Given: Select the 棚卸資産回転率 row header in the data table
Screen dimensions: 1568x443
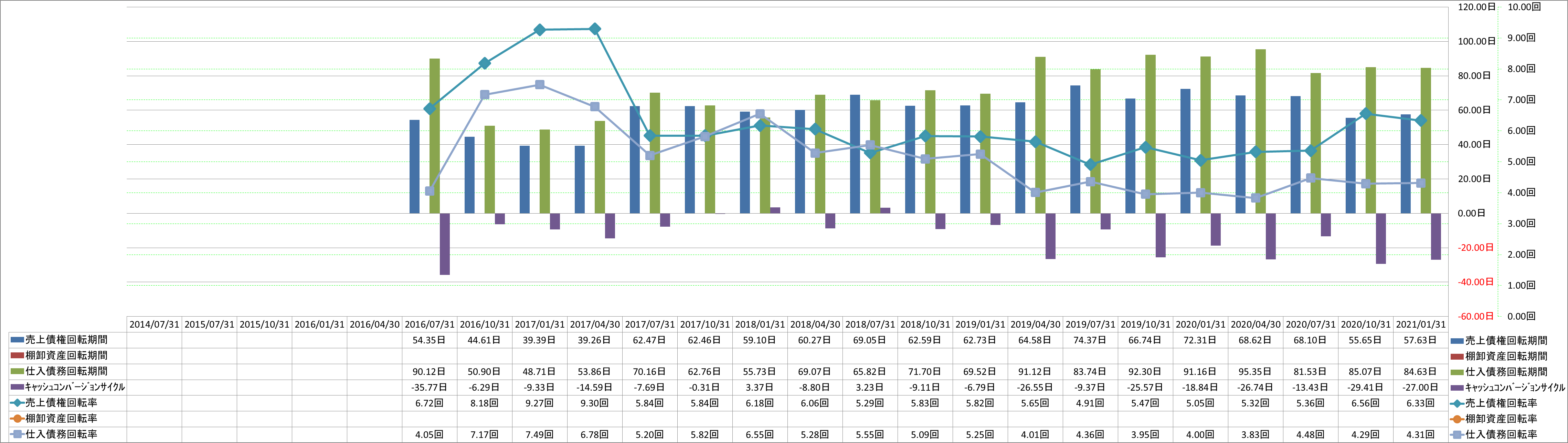Looking at the screenshot, I should point(67,419).
